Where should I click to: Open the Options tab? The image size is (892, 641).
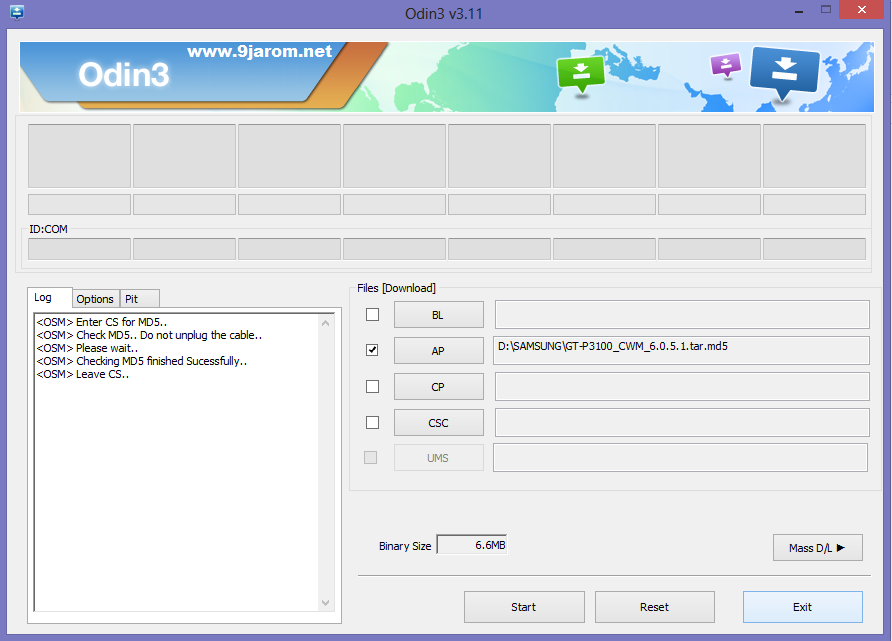coord(95,299)
